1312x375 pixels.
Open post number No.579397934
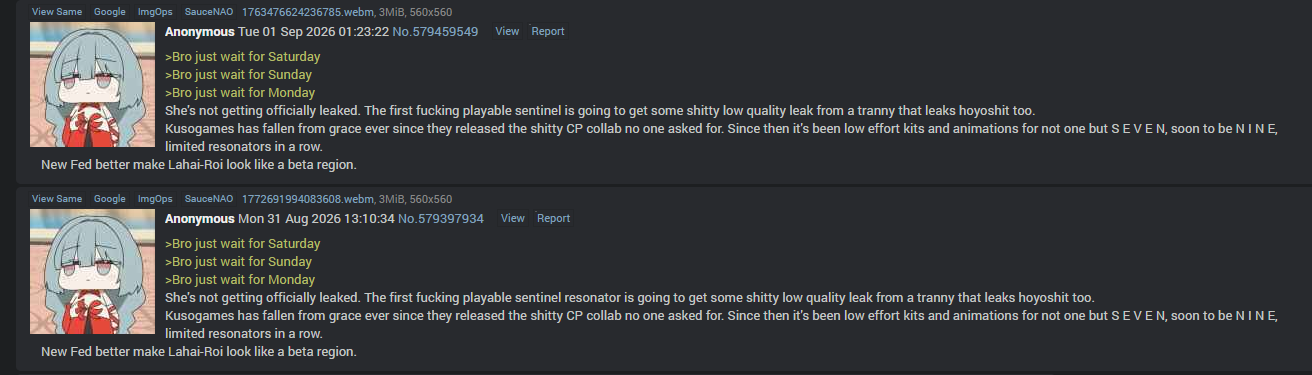click(441, 219)
